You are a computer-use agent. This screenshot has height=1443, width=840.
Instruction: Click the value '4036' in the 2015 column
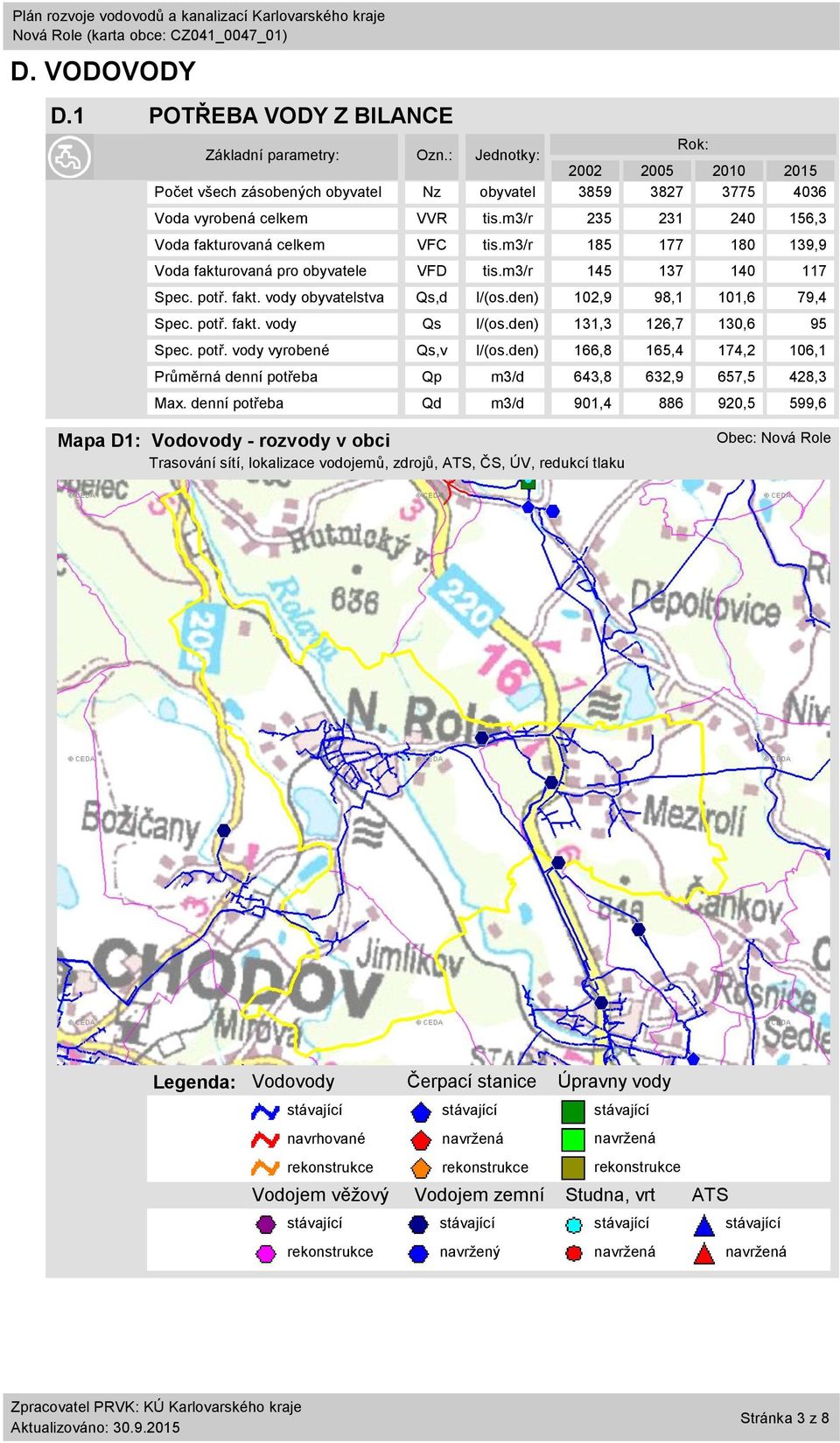coord(809,192)
